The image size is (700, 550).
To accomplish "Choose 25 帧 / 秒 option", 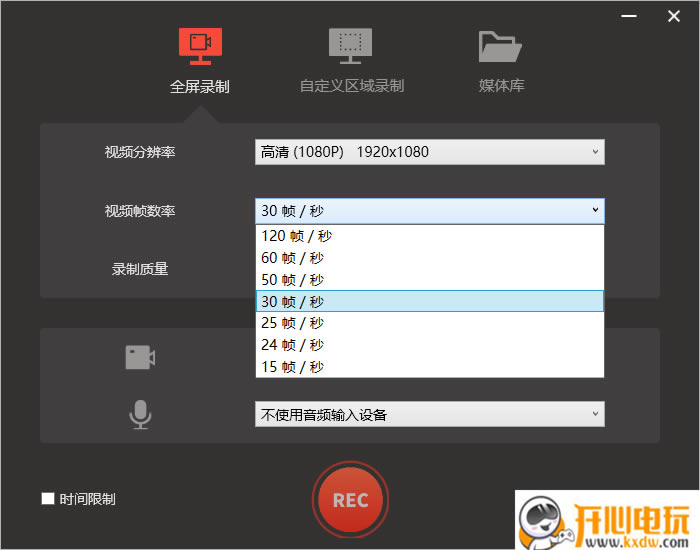I will pos(430,323).
